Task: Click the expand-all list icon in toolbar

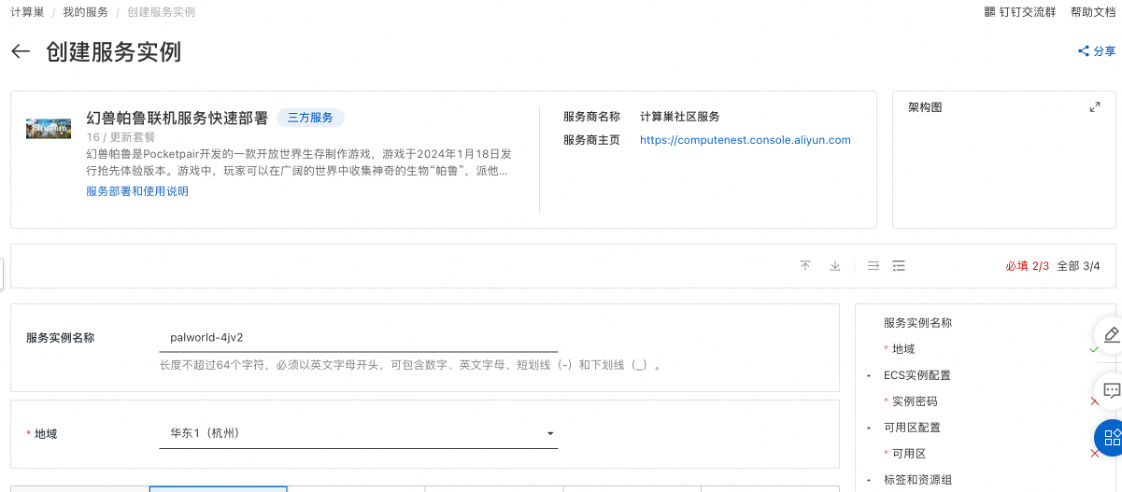Action: coord(899,266)
